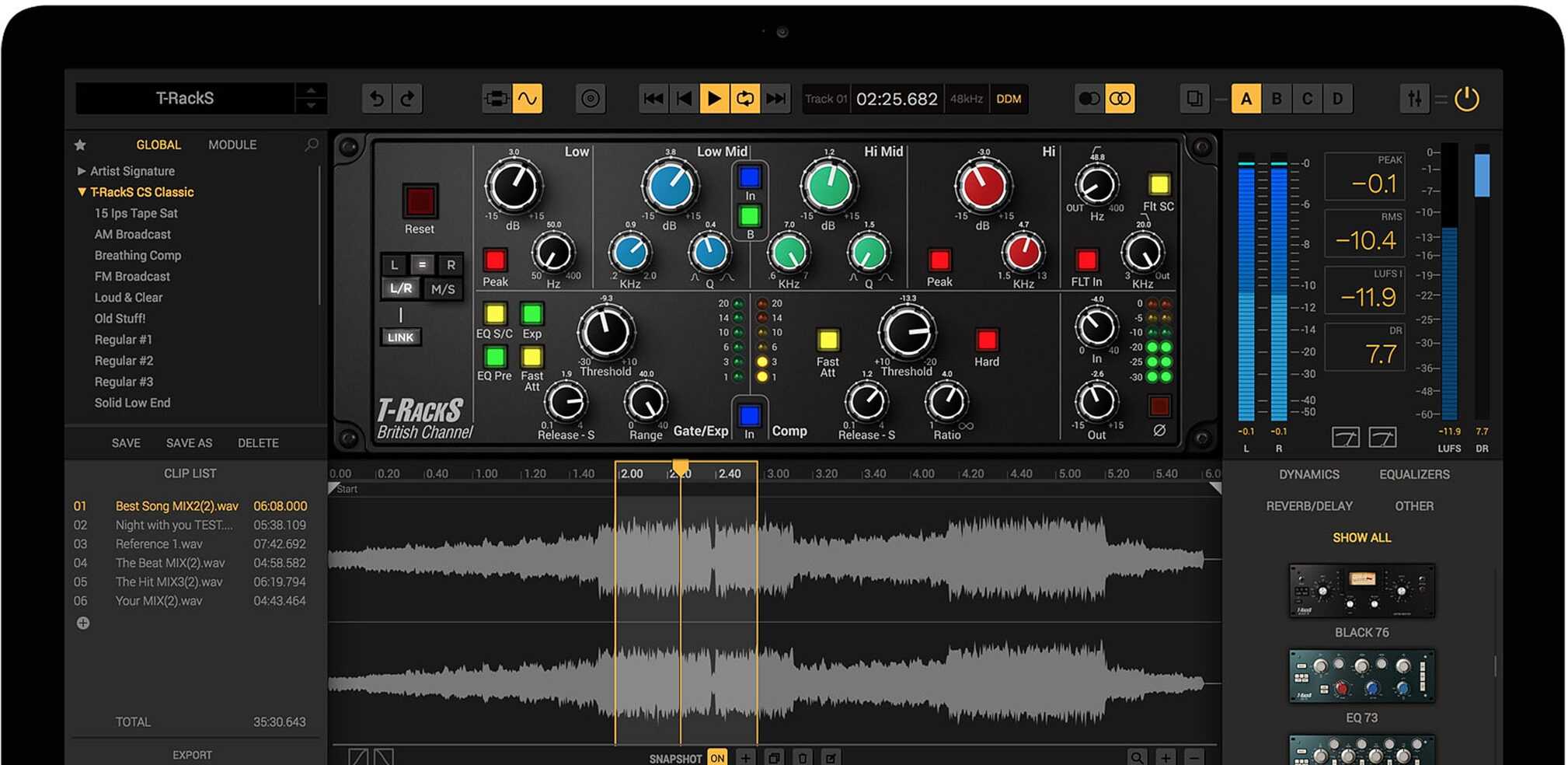Switch to M/S processing mode
The image size is (1568, 765).
point(443,289)
